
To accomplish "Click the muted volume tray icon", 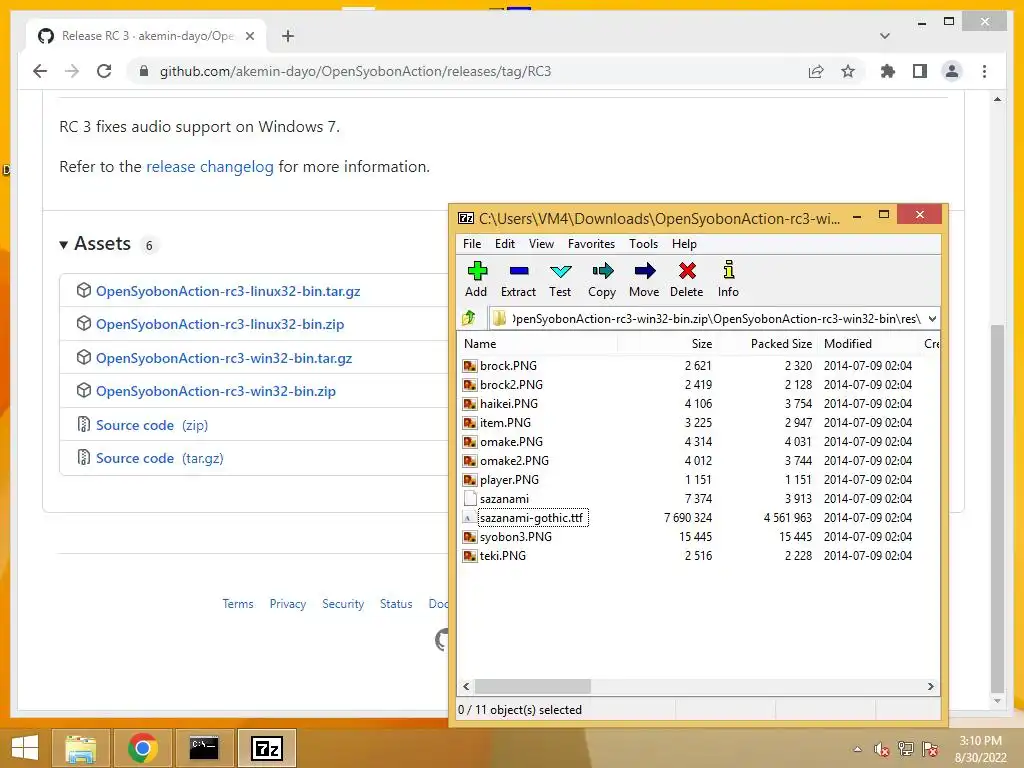I will 881,749.
